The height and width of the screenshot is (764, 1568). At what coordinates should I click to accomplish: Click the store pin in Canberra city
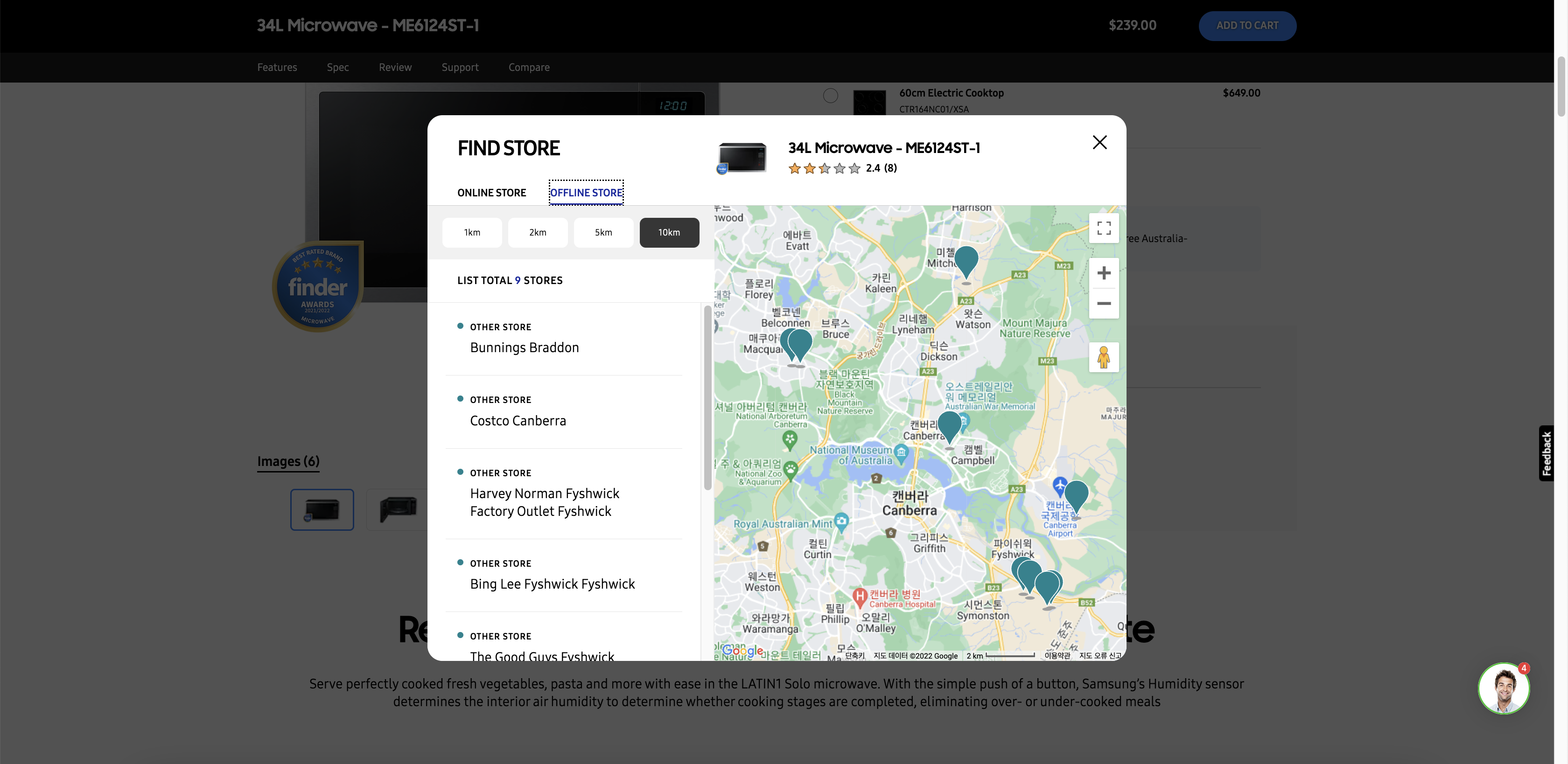click(x=949, y=428)
